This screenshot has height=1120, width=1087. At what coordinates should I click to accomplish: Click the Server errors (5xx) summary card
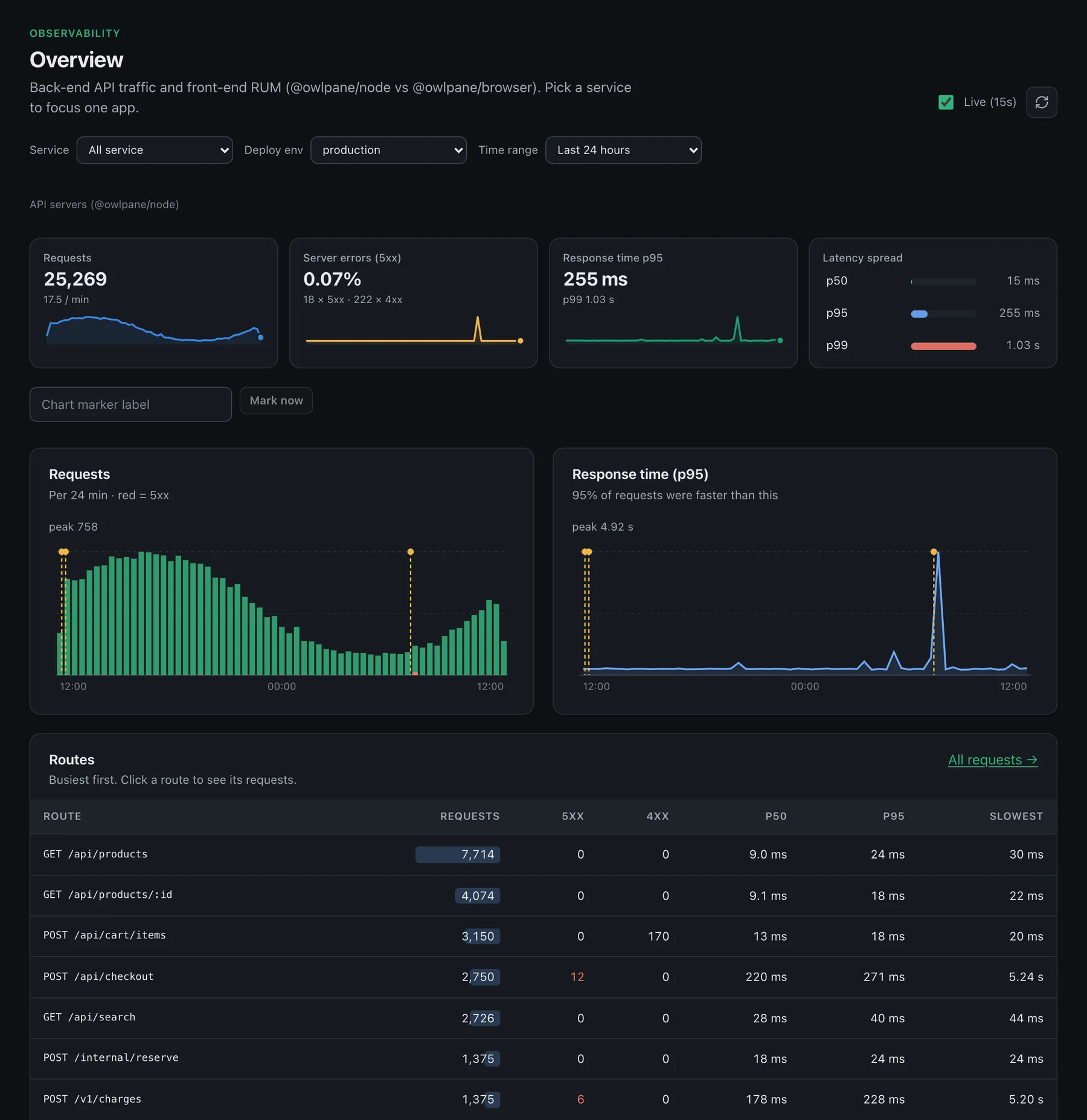coord(413,303)
